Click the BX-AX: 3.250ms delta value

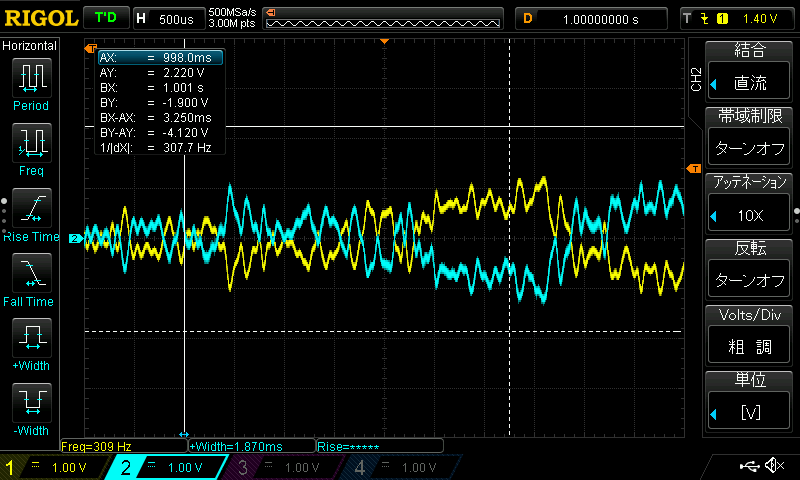click(x=187, y=118)
